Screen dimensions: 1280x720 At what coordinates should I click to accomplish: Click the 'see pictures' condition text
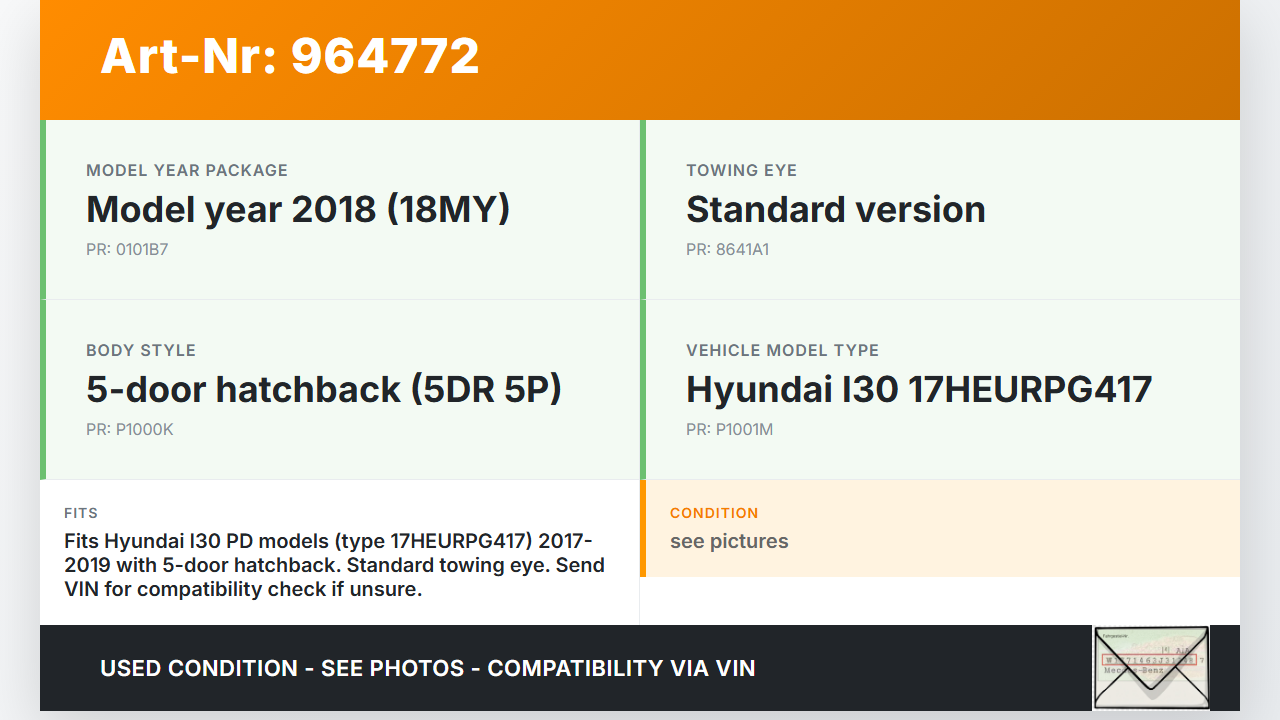(729, 541)
